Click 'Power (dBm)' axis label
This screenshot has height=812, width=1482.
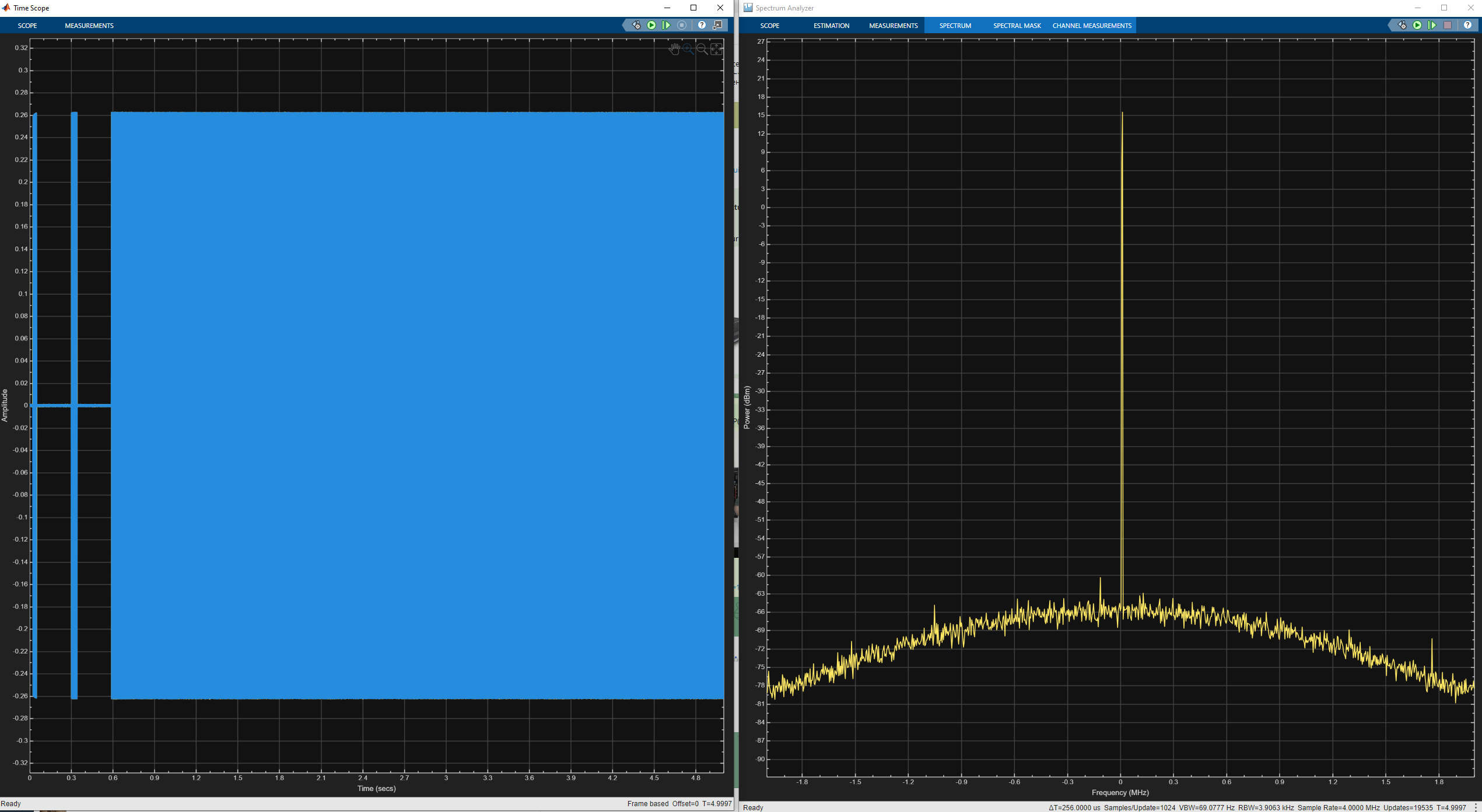747,407
